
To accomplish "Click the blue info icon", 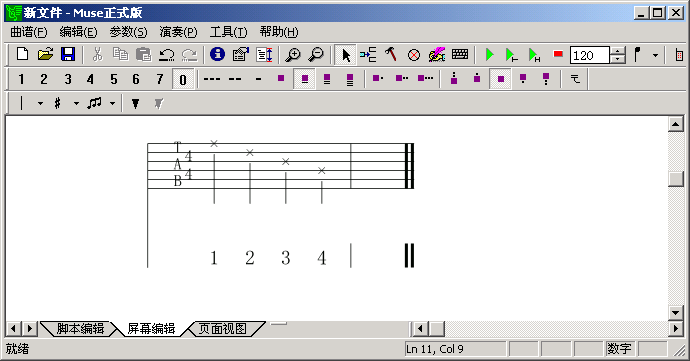I will pyautogui.click(x=217, y=55).
